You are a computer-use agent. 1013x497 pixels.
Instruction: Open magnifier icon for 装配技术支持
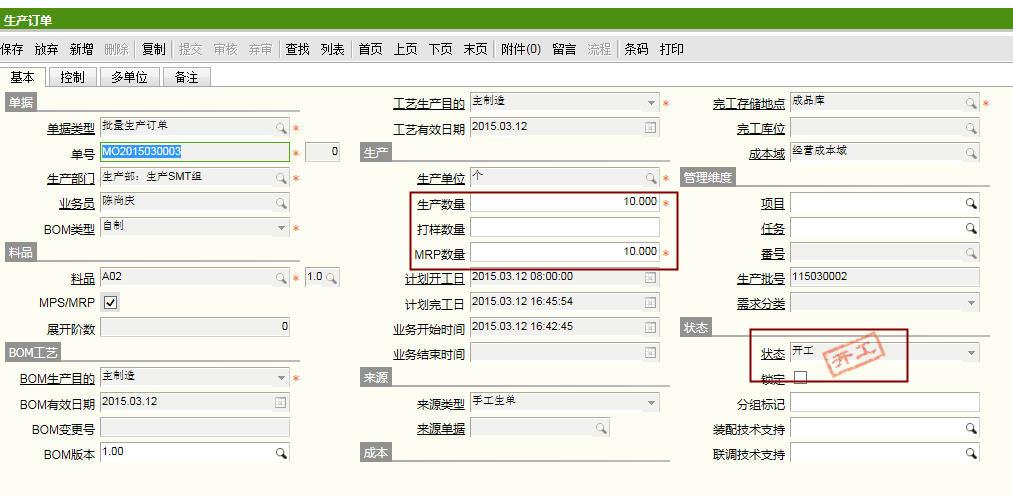click(971, 428)
